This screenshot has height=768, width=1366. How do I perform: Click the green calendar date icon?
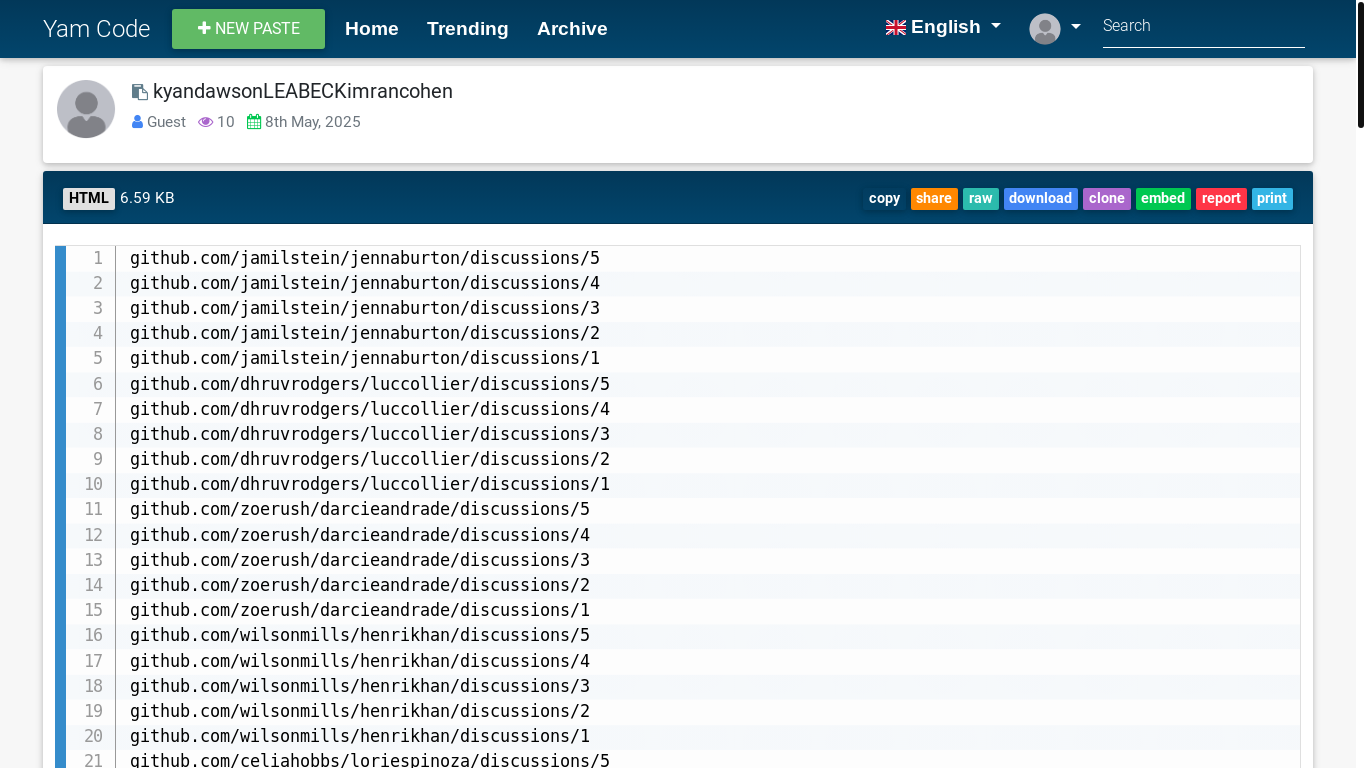(254, 122)
